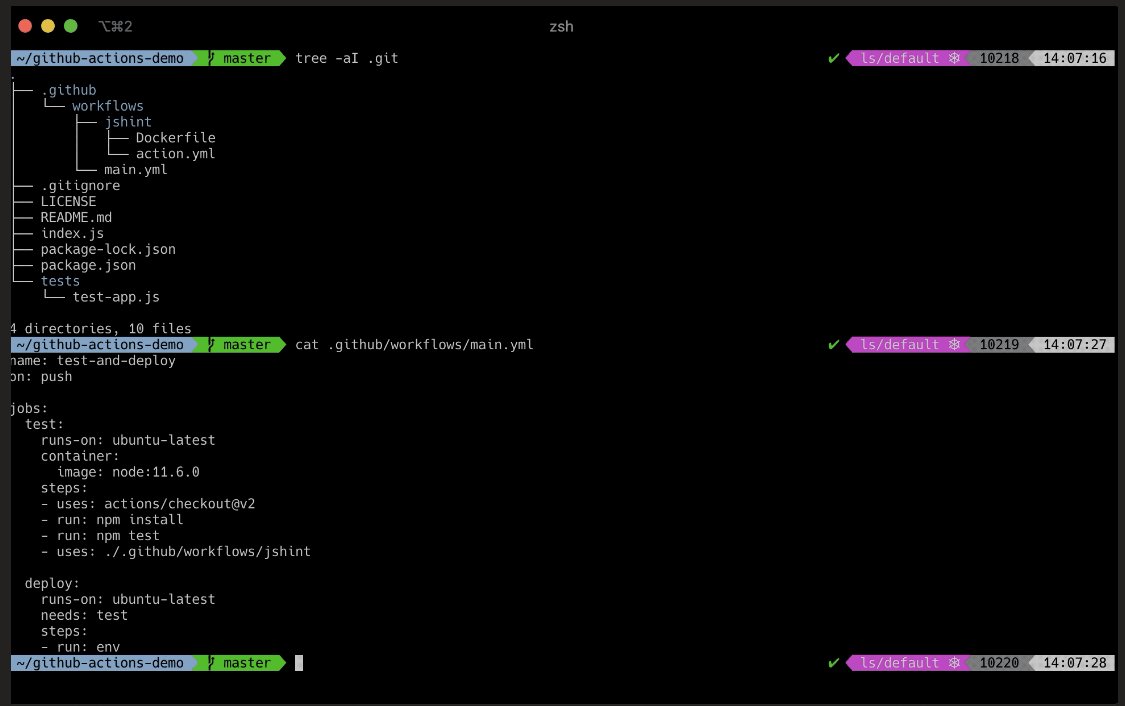The height and width of the screenshot is (706, 1125).
Task: Click the git branch icon before tree command
Action: [212, 58]
